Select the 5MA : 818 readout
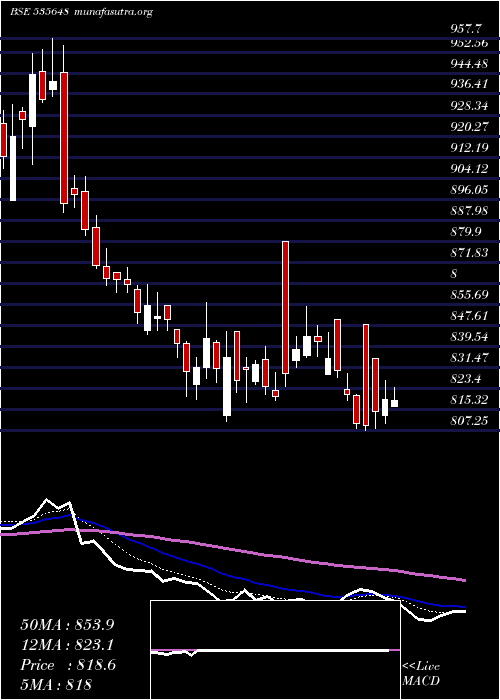500x700 pixels. [x=56, y=685]
